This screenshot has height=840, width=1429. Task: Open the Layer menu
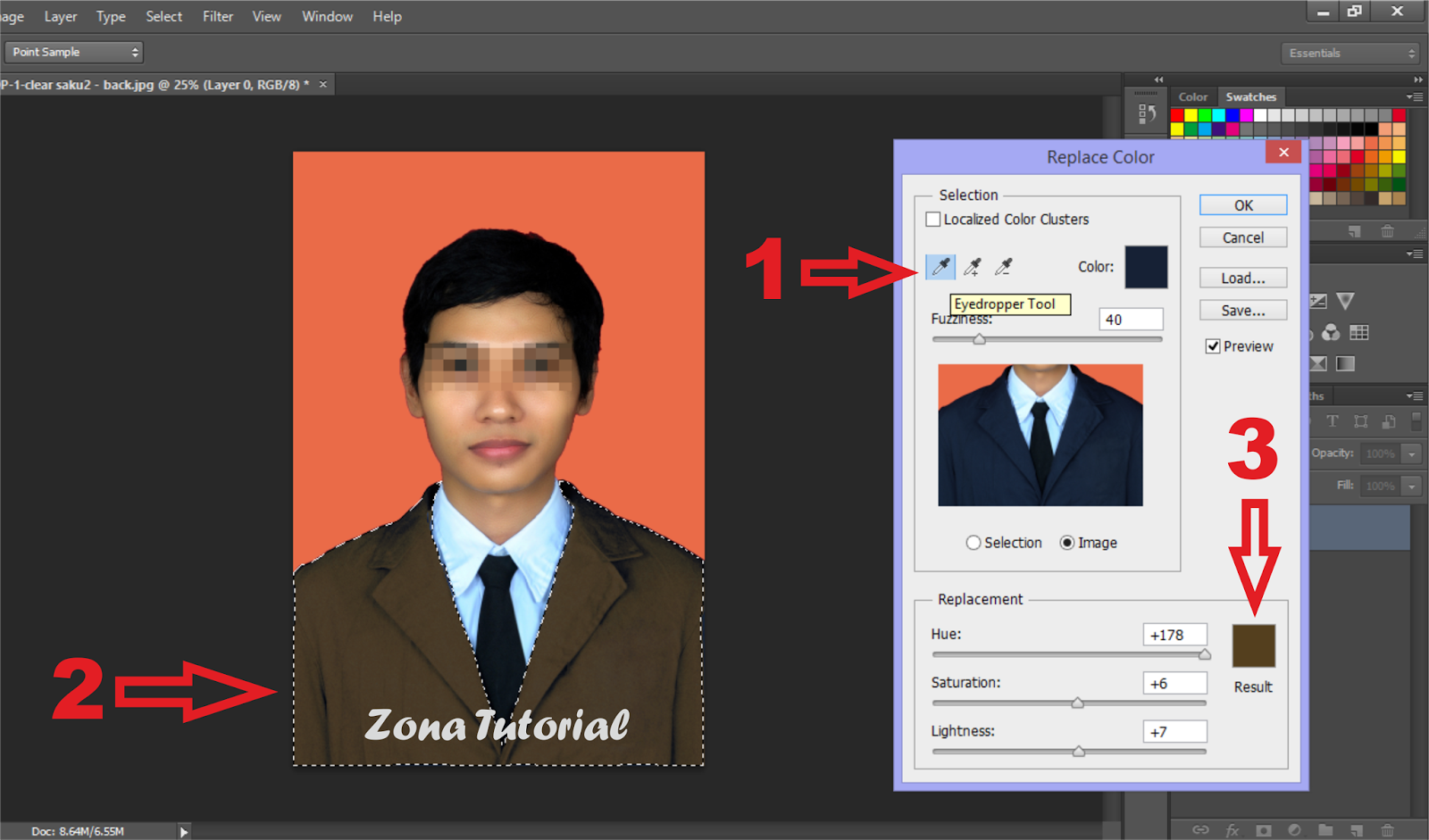61,16
